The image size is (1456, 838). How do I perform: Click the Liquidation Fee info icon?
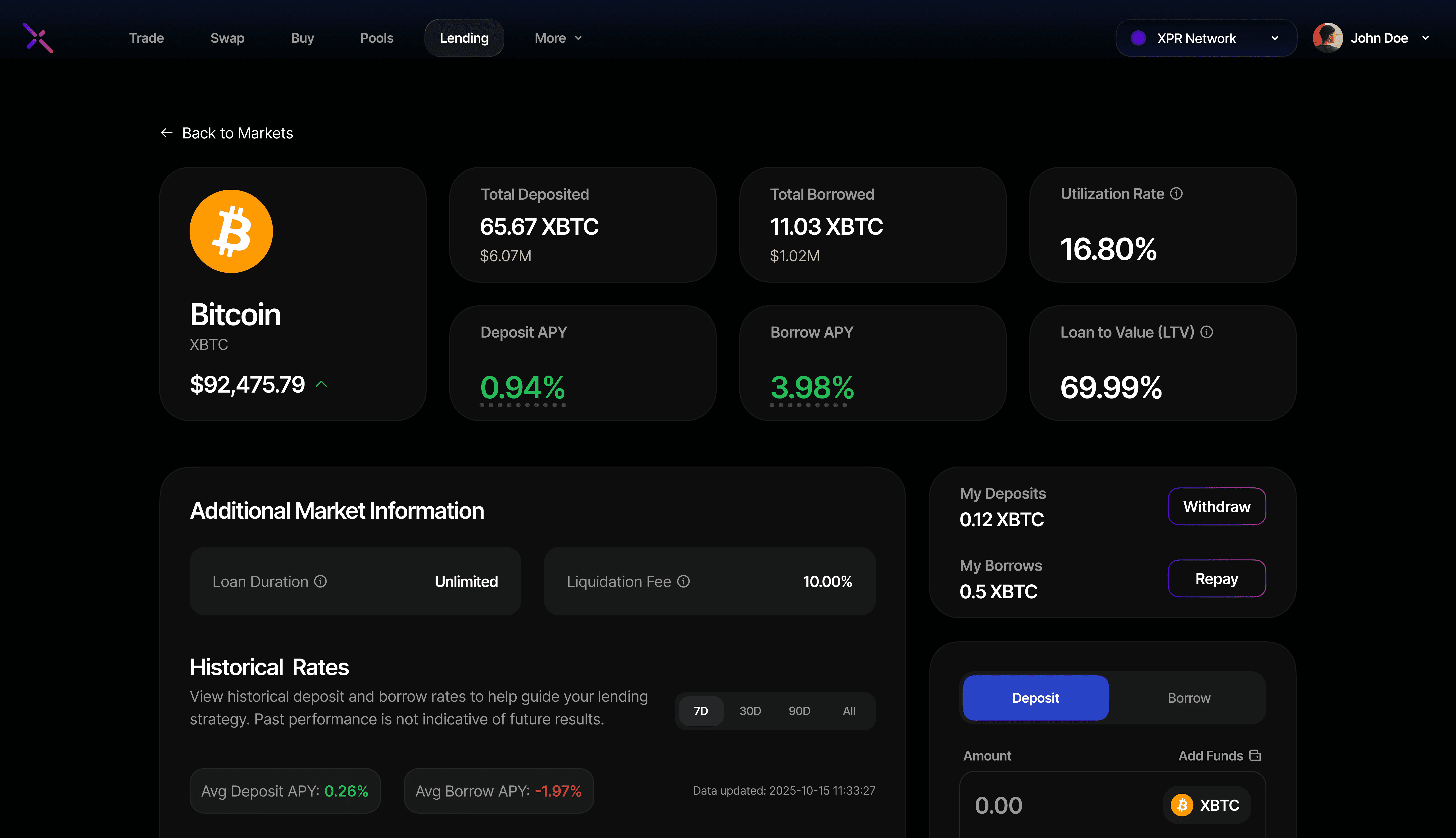click(683, 581)
